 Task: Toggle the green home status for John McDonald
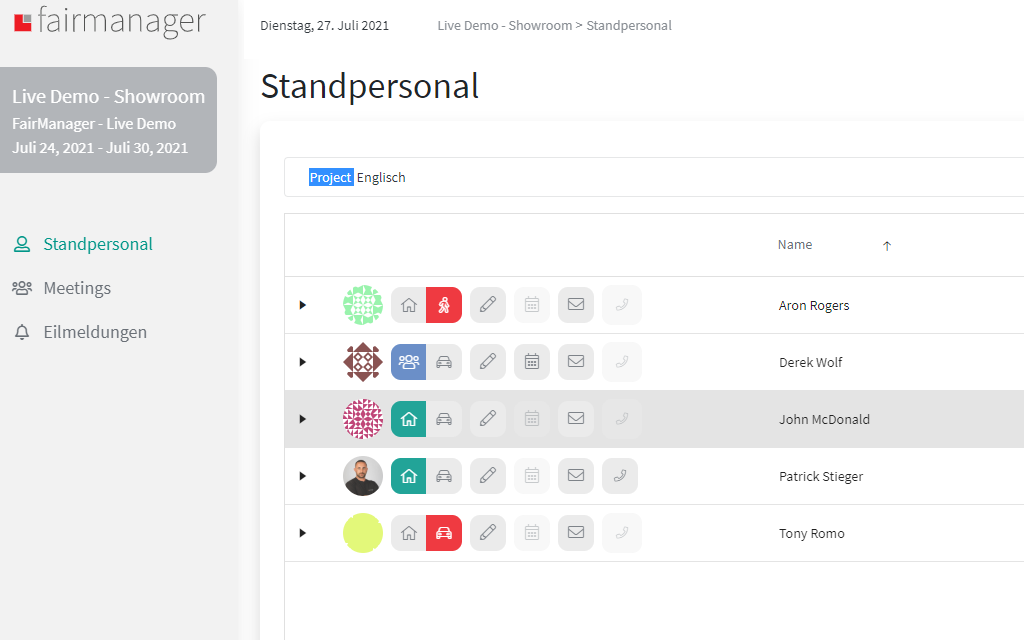[408, 419]
